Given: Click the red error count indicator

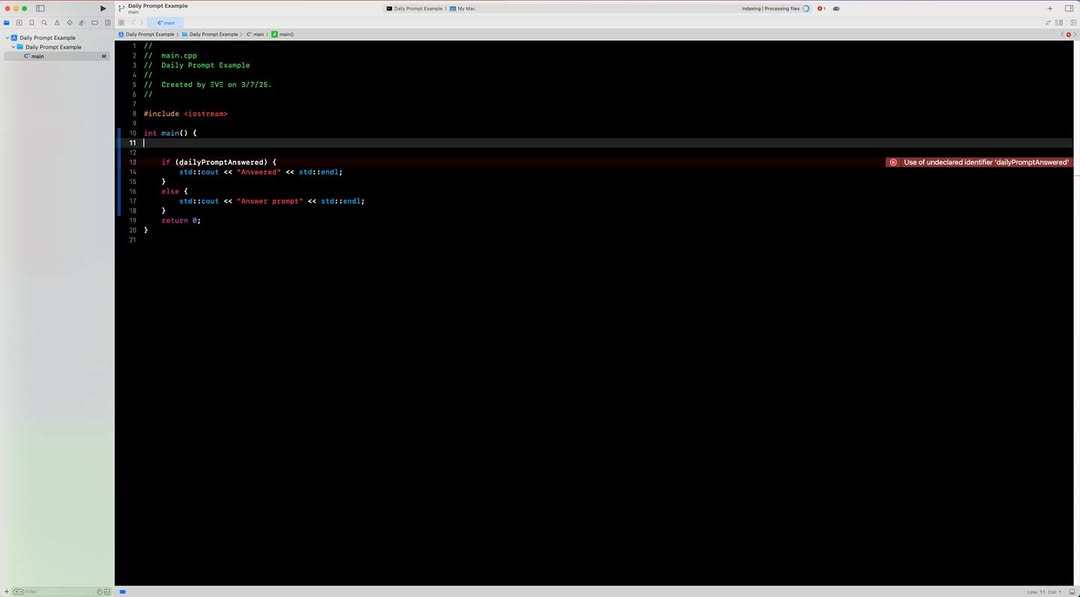Looking at the screenshot, I should coord(821,8).
